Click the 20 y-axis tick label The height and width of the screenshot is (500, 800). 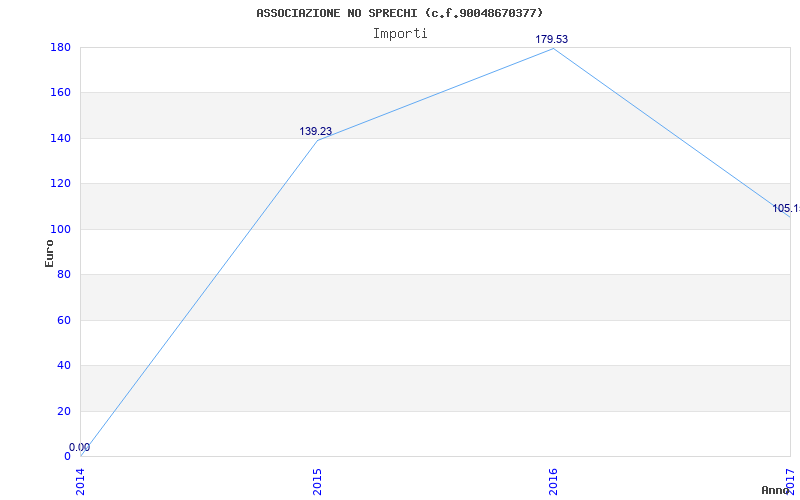coord(64,411)
